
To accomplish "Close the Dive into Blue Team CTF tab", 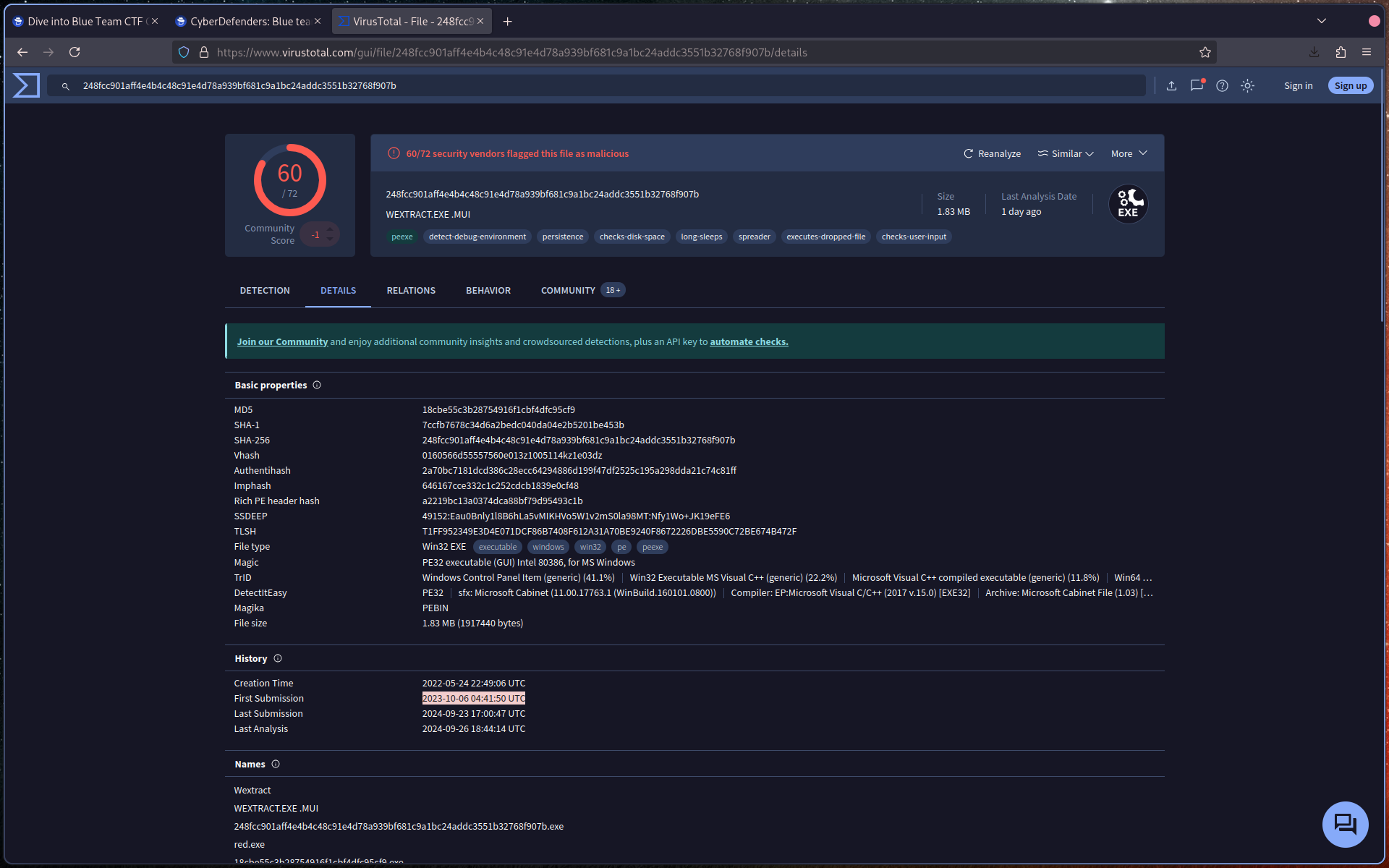I will (x=155, y=22).
